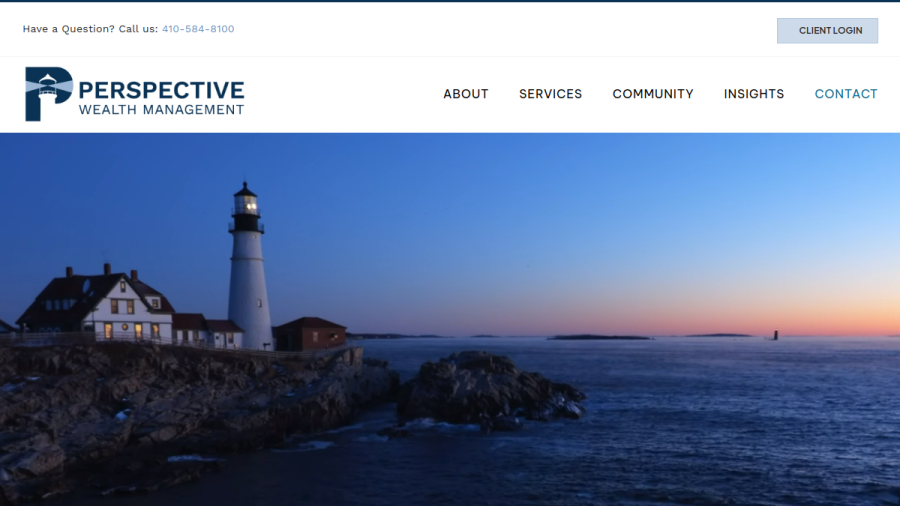900x506 pixels.
Task: Click the 'Have a Question? Call us:' text
Action: coord(90,29)
